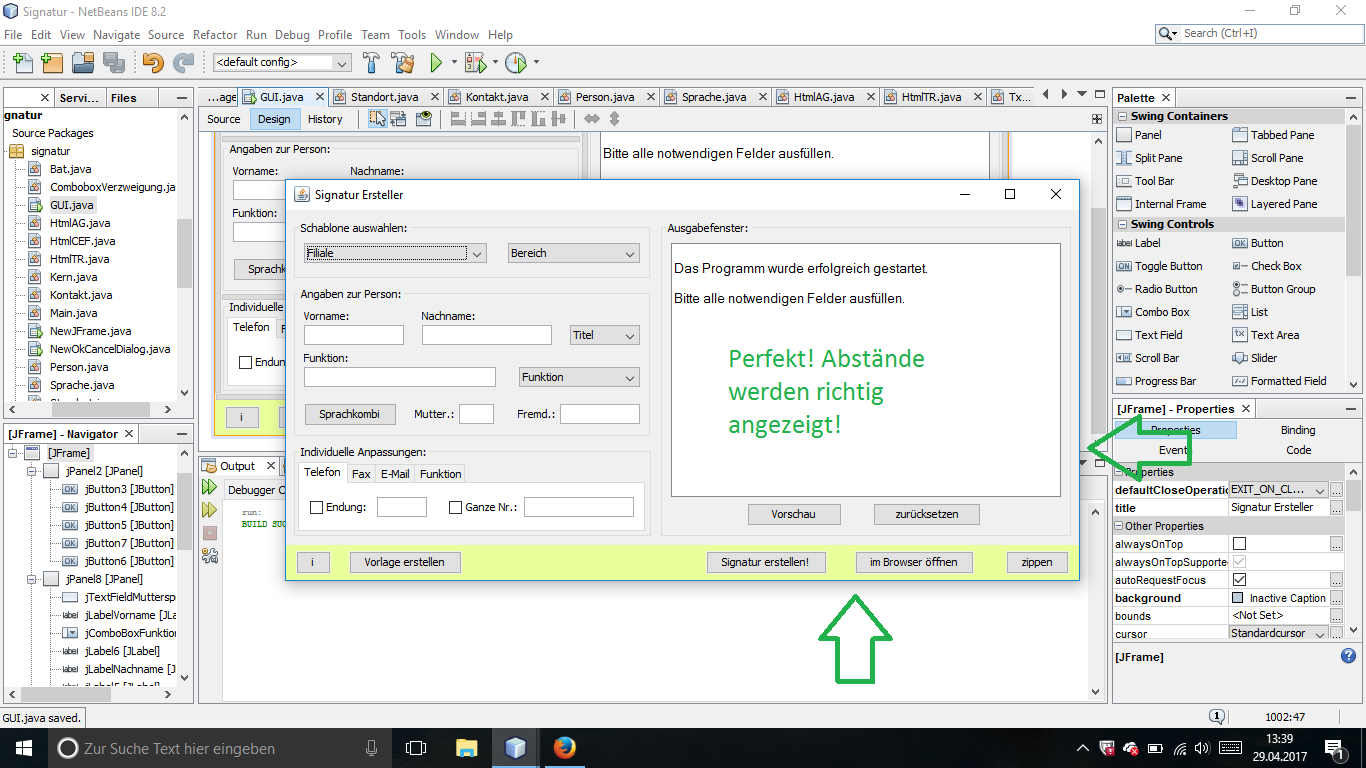This screenshot has height=768, width=1366.
Task: Click the background property color swatch
Action: pyautogui.click(x=1239, y=598)
